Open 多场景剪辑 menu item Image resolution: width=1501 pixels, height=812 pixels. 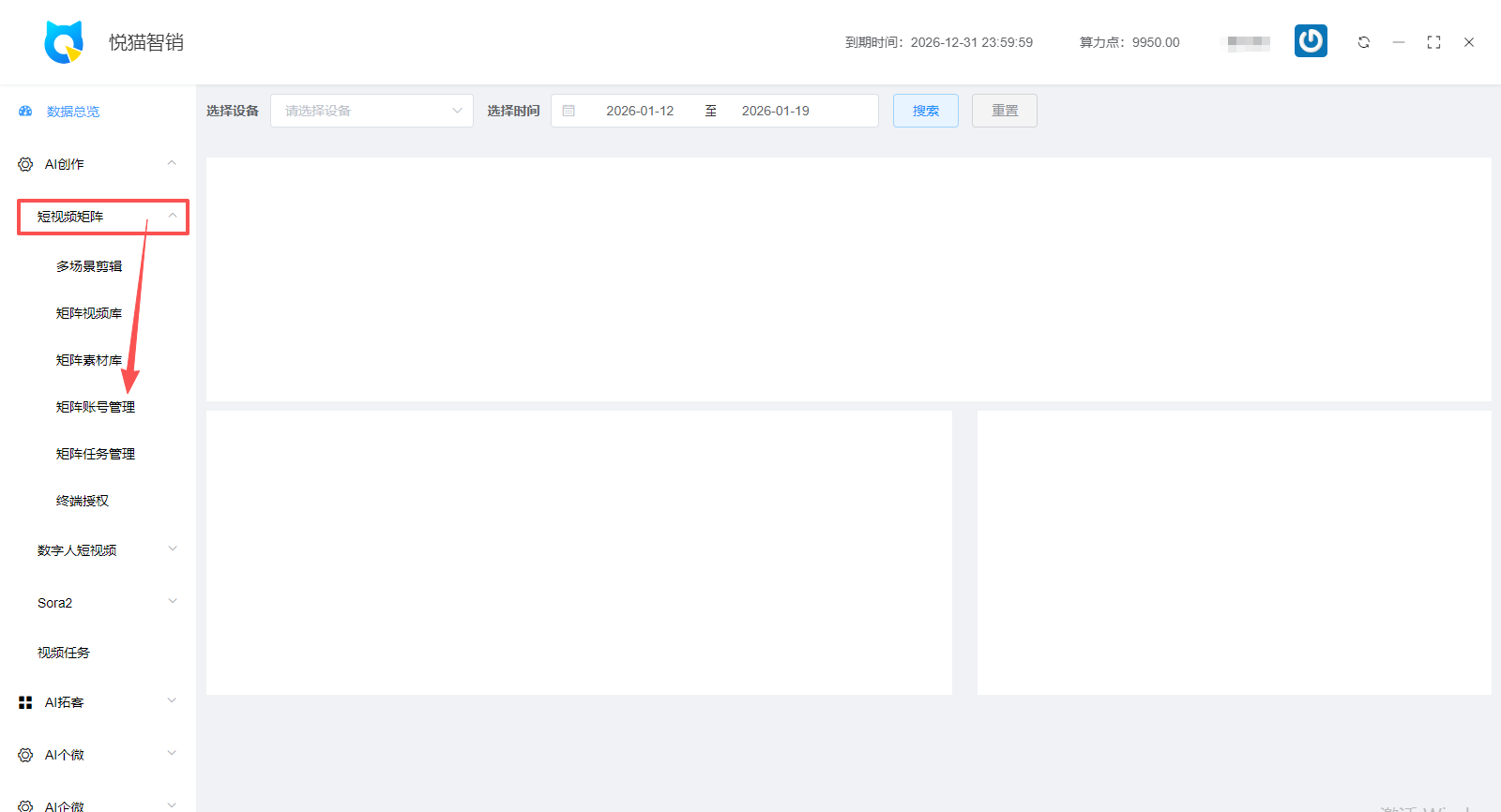[x=89, y=266]
